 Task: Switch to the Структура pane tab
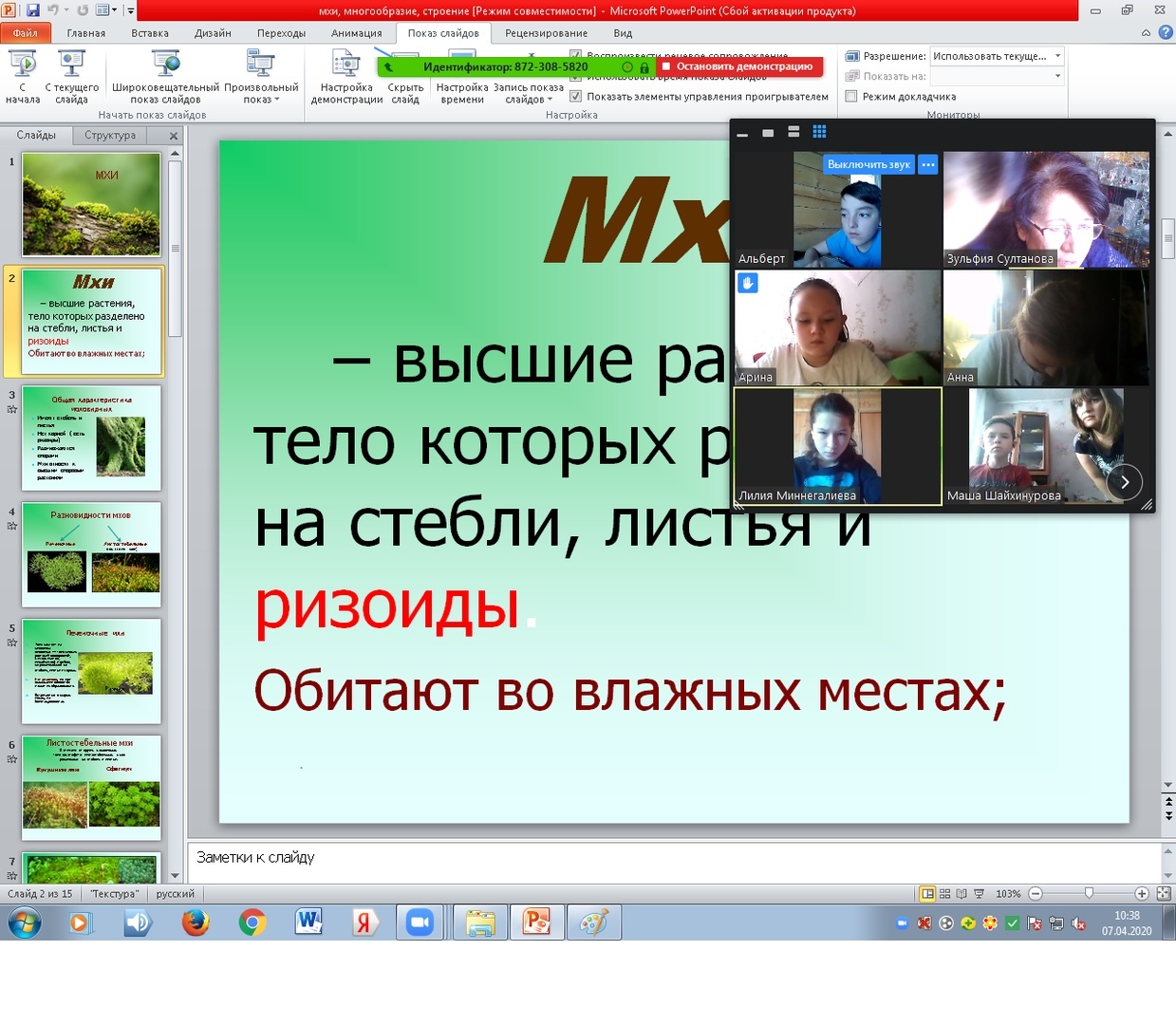tap(110, 136)
